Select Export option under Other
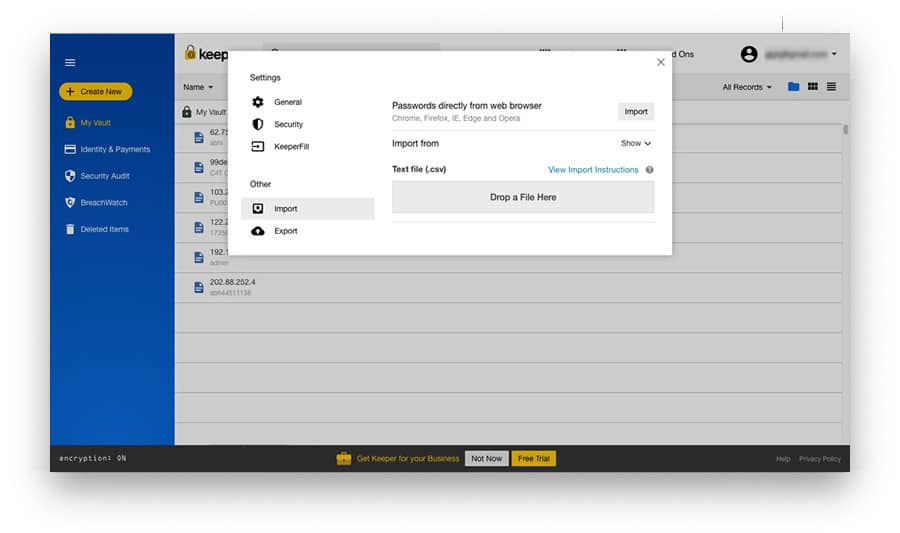The width and height of the screenshot is (900, 533). pos(308,231)
